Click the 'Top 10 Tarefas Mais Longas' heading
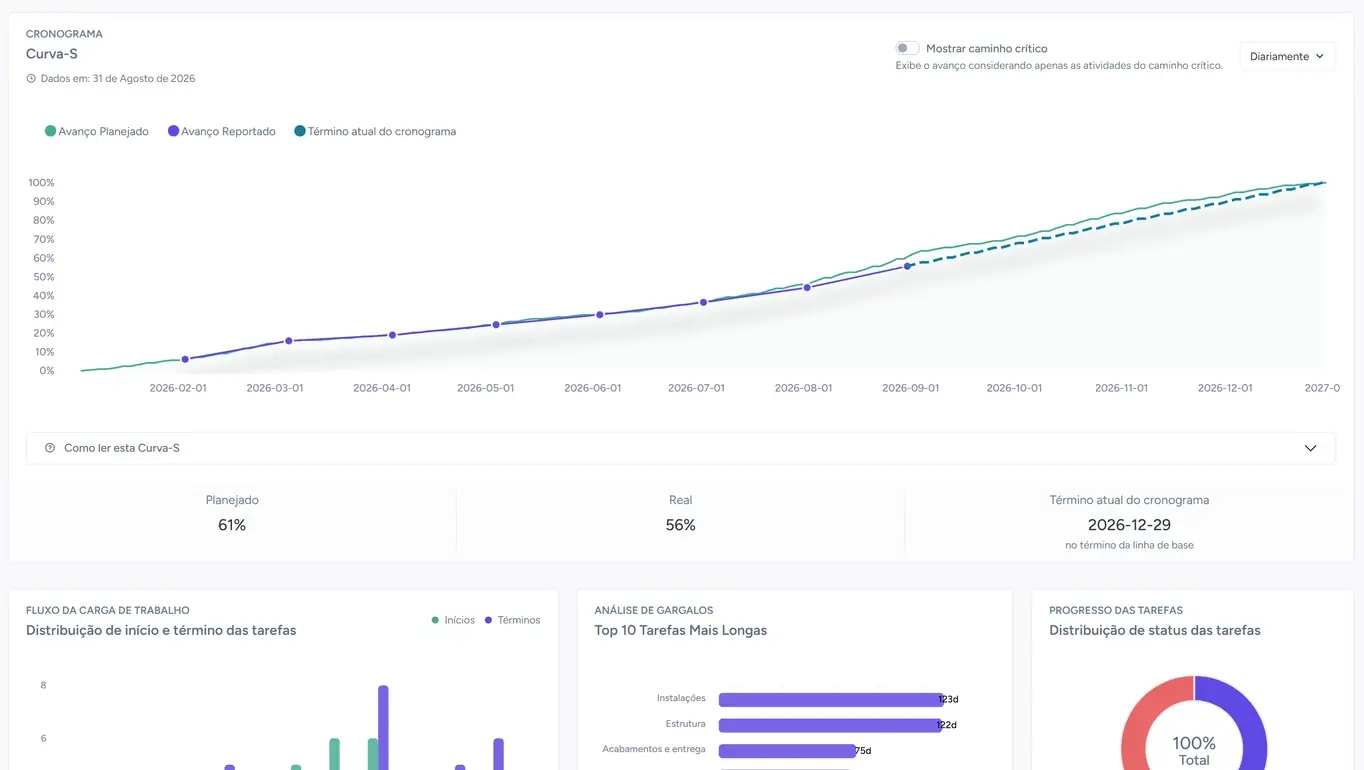Image resolution: width=1364 pixels, height=770 pixels. click(x=681, y=631)
